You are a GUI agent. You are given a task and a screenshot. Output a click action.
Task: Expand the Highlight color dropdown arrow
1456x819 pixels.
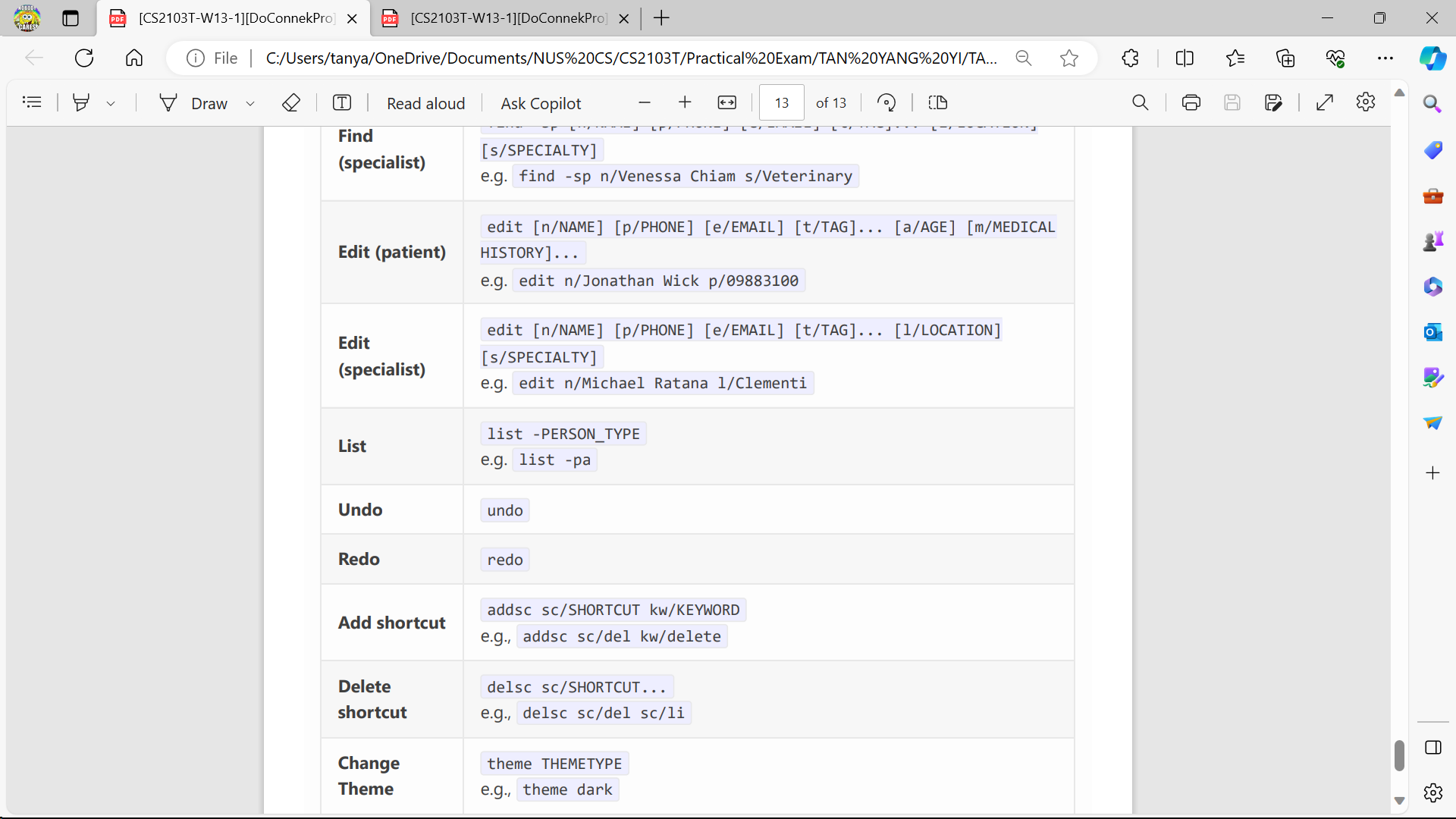click(111, 104)
